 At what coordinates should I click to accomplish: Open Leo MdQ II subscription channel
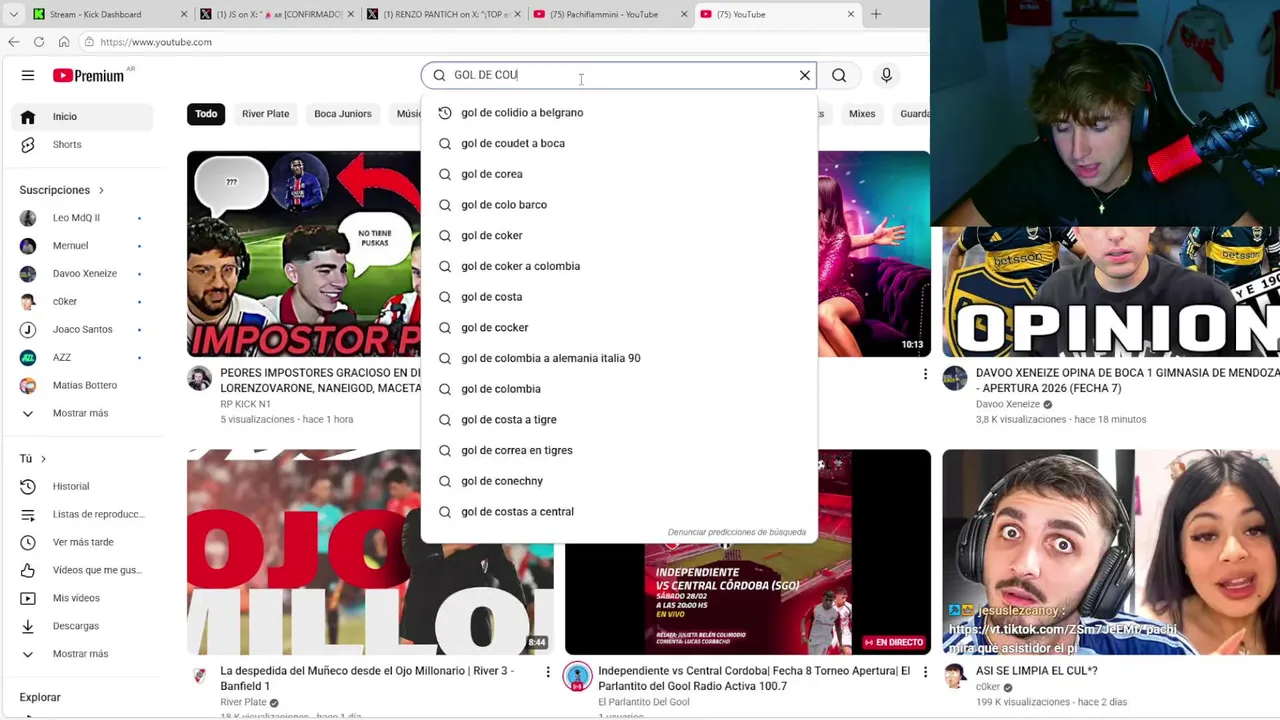pyautogui.click(x=83, y=217)
